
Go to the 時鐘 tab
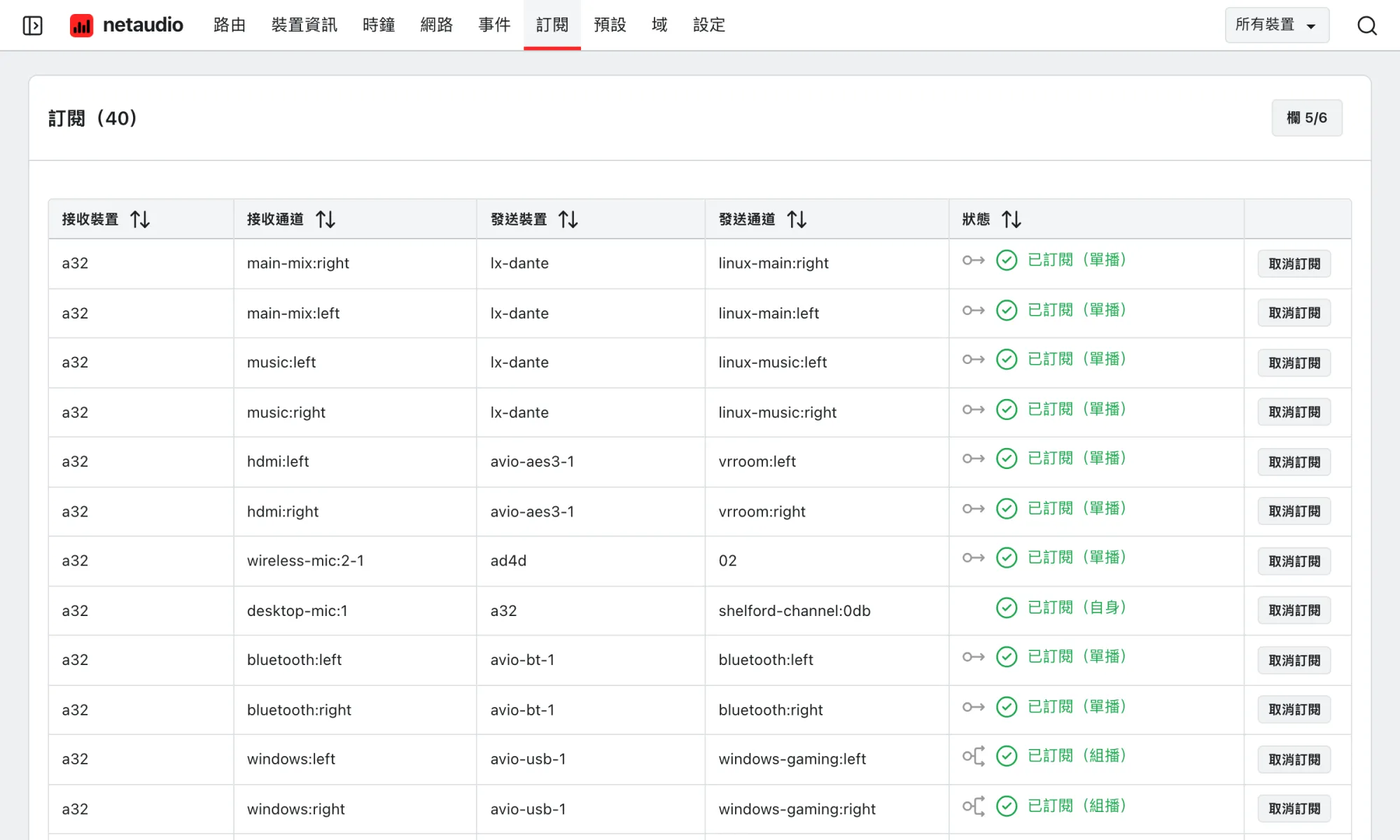[379, 25]
